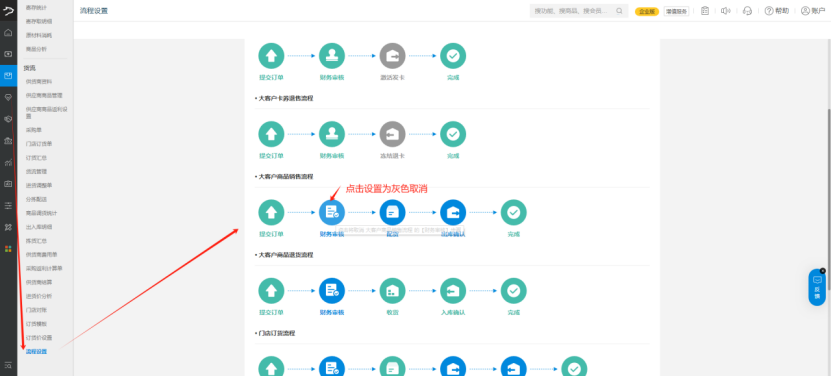Click the menu search icon at sidebar bottom

(8, 365)
